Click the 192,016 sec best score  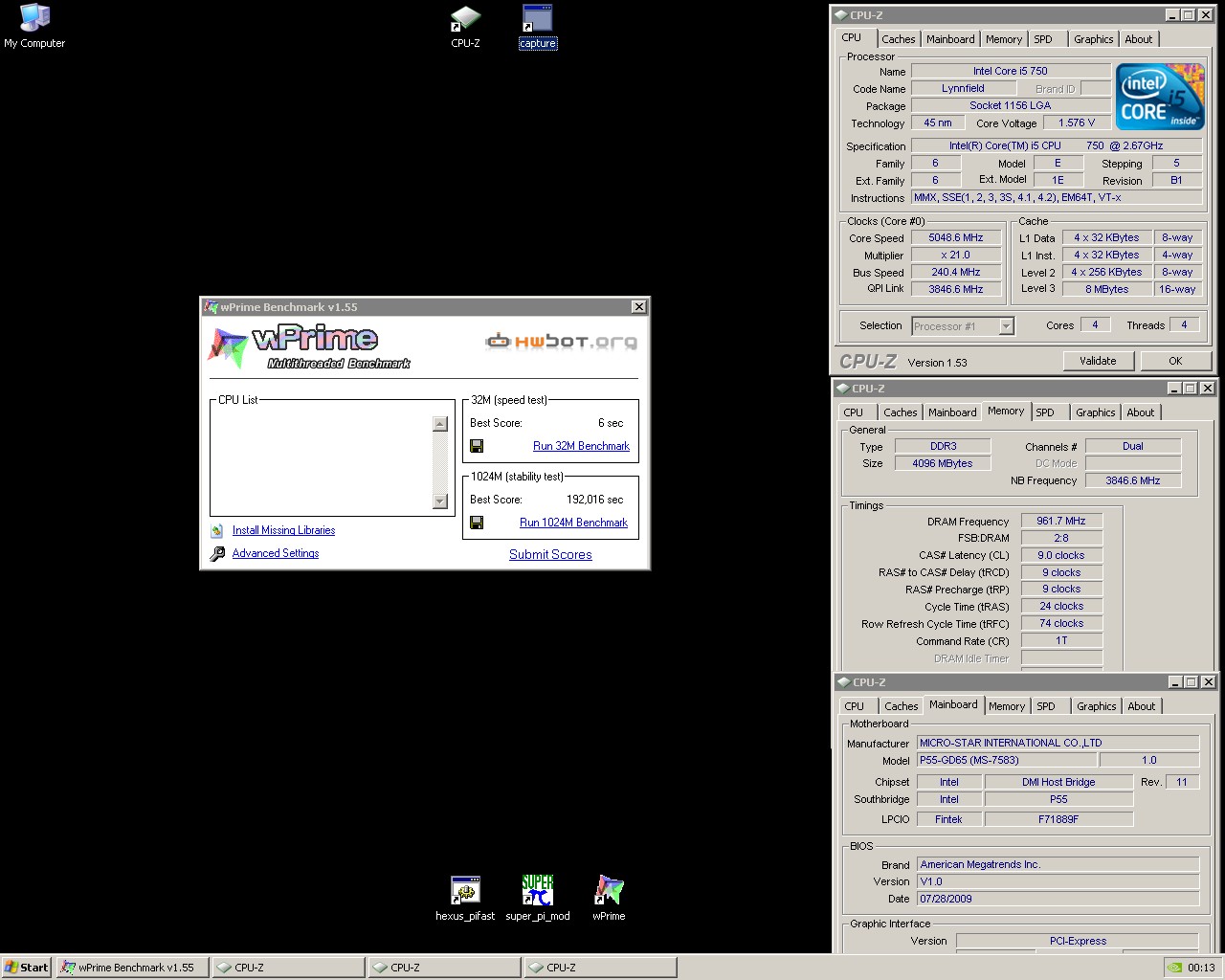click(x=594, y=500)
